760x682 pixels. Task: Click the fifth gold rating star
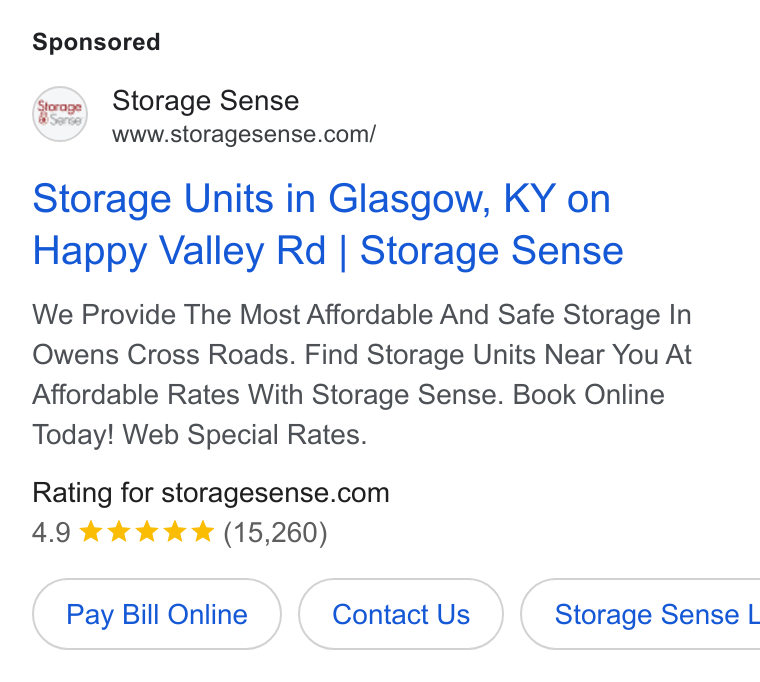203,531
